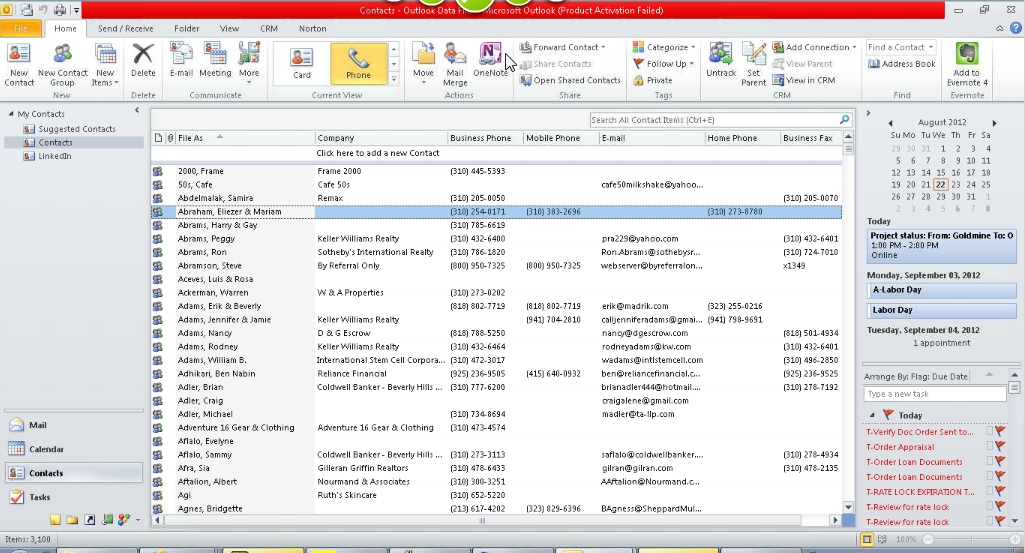Screen dimensions: 1025x553
Task: Open the CRM ribbon tab
Action: click(x=268, y=29)
